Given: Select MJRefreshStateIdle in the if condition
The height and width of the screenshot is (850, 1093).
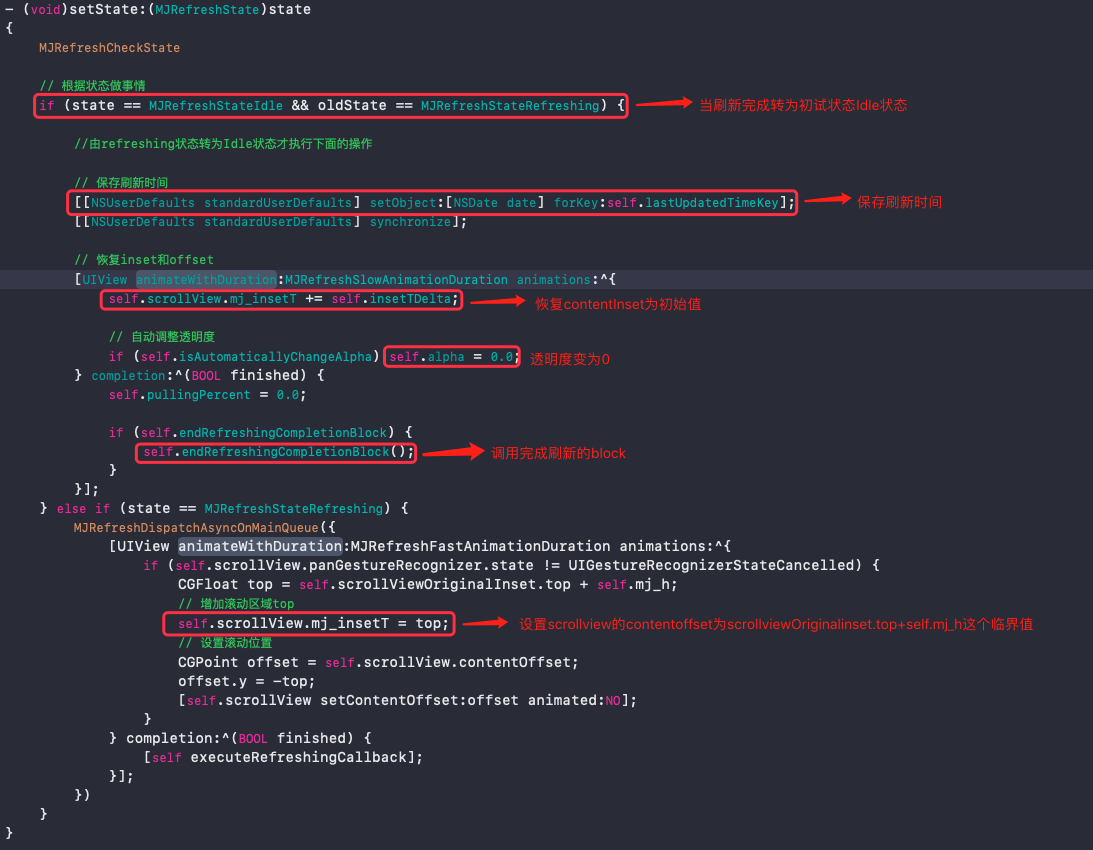Looking at the screenshot, I should (215, 105).
